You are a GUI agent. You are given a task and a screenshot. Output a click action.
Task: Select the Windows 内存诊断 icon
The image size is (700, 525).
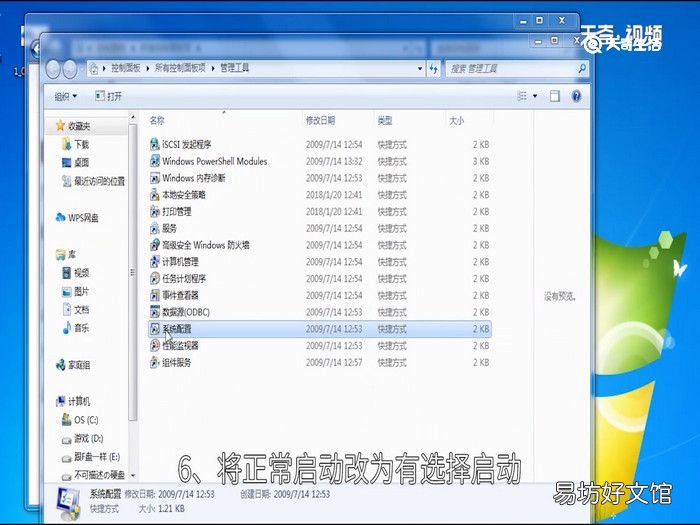154,178
